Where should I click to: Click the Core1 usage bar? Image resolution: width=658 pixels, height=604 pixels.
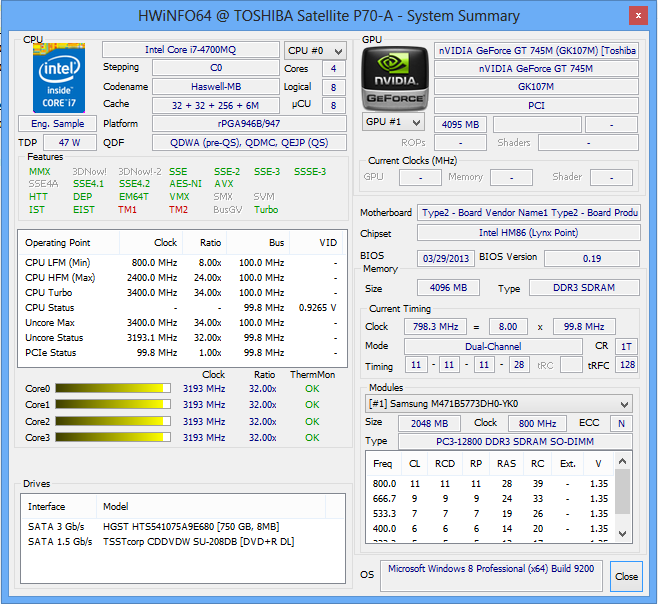coord(113,404)
